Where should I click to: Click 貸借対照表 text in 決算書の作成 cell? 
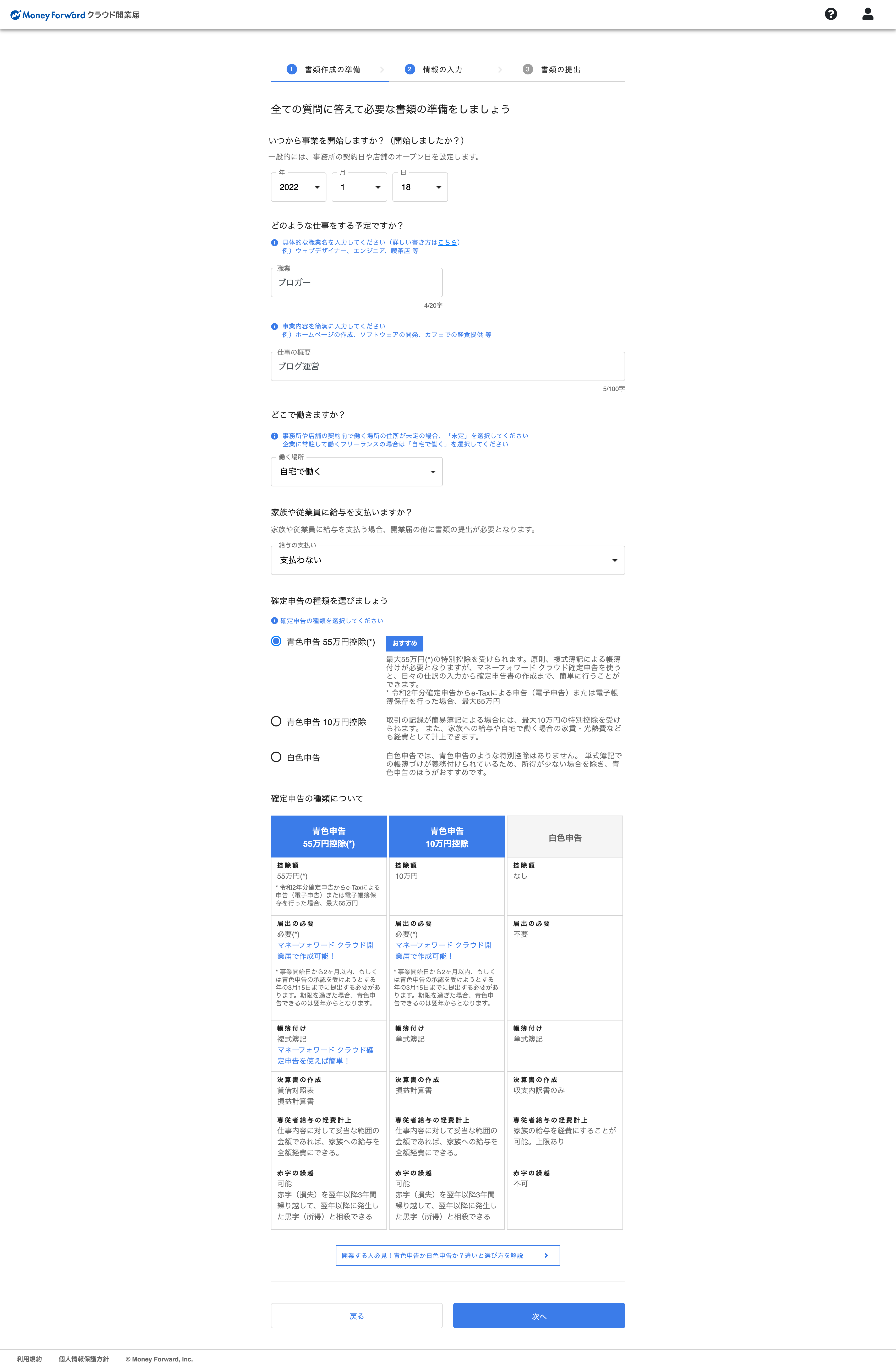click(296, 1090)
